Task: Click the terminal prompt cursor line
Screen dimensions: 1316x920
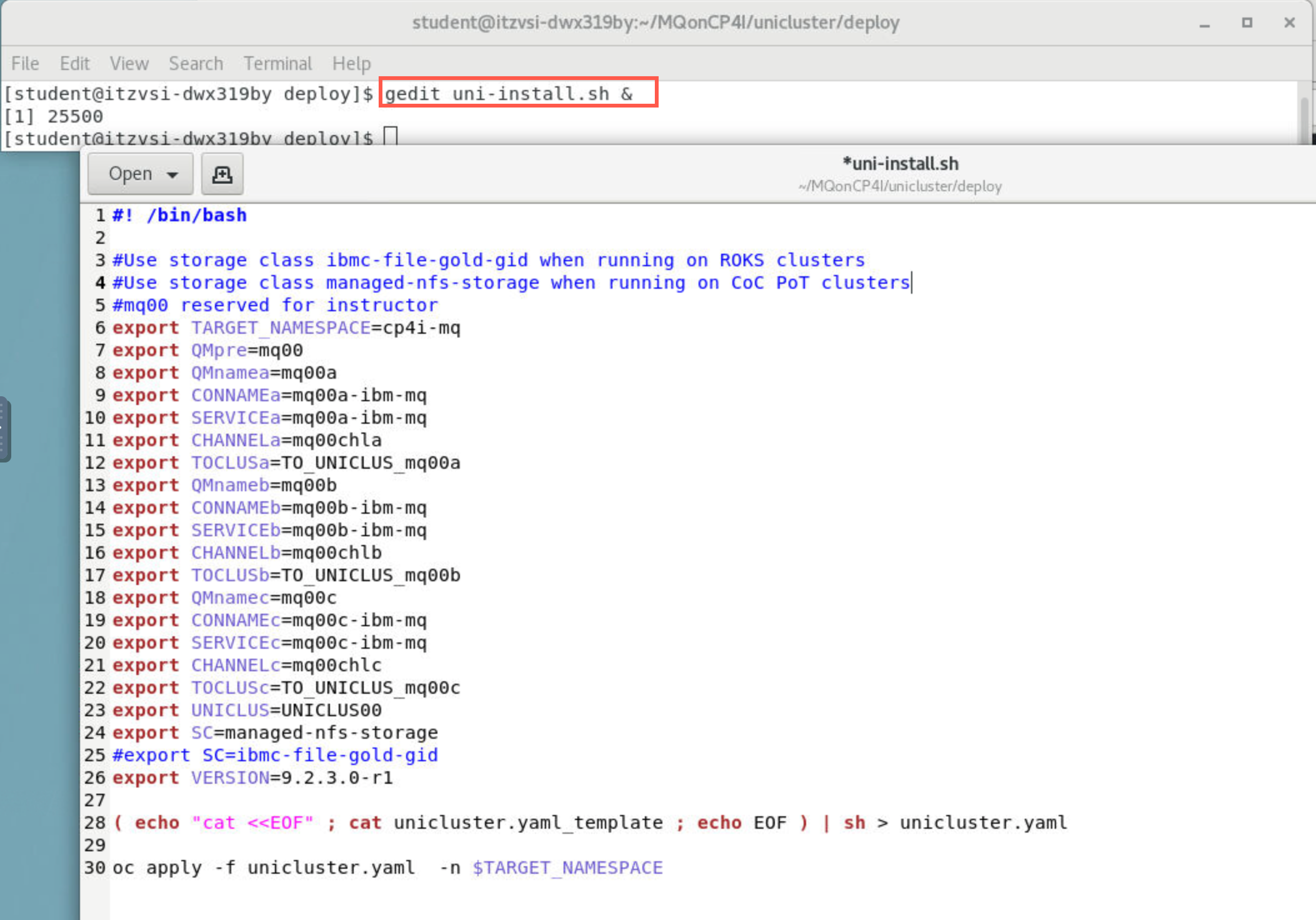Action: pos(200,137)
